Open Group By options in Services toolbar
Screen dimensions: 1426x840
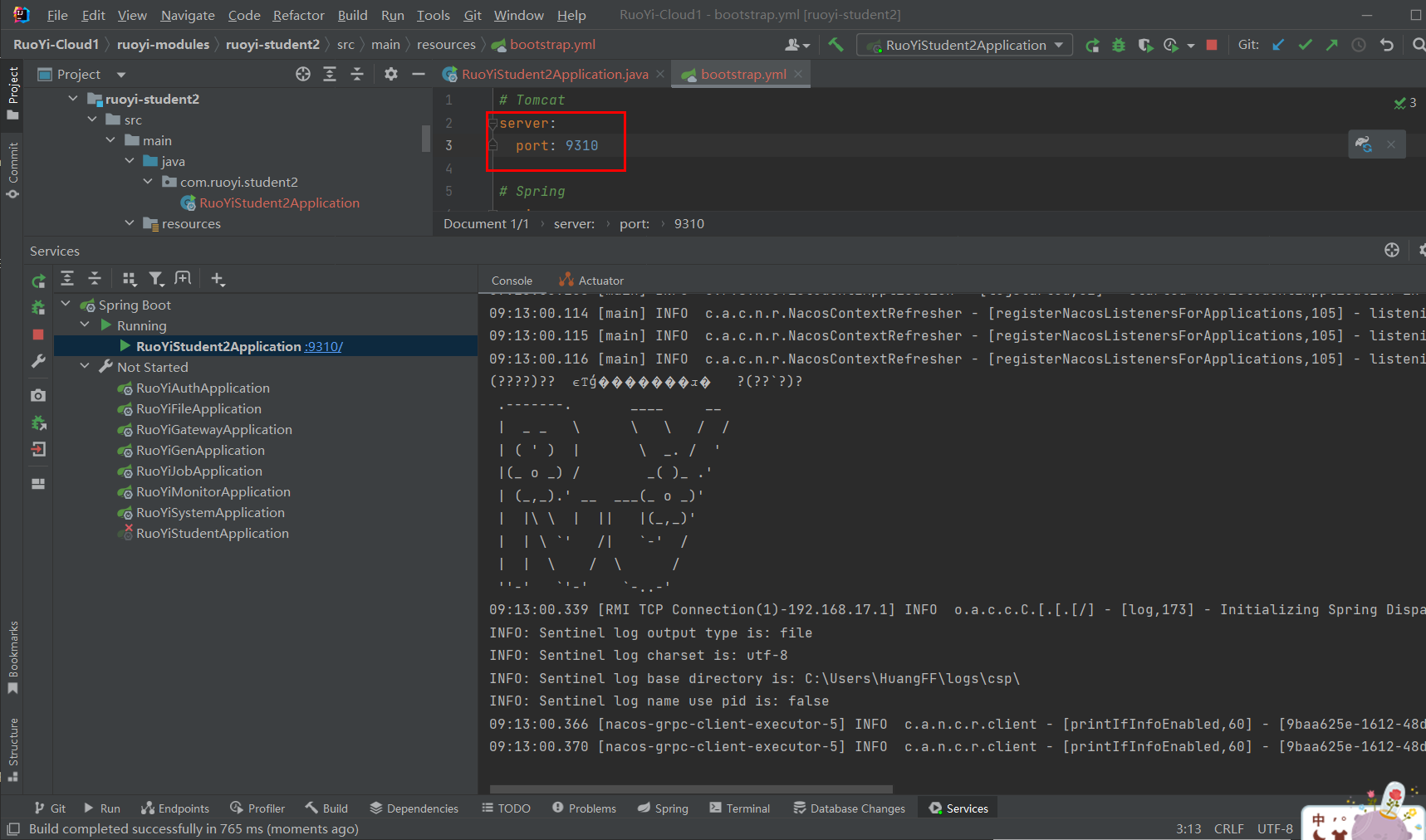coord(129,279)
